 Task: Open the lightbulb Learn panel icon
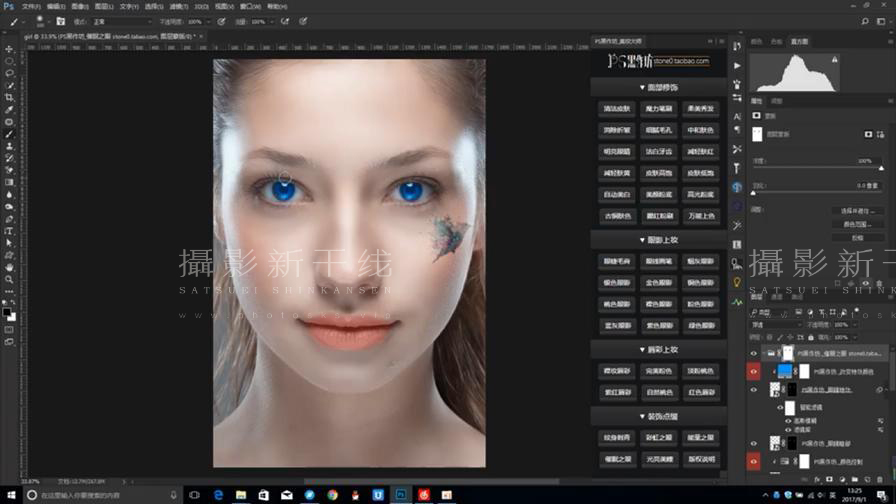click(x=737, y=282)
